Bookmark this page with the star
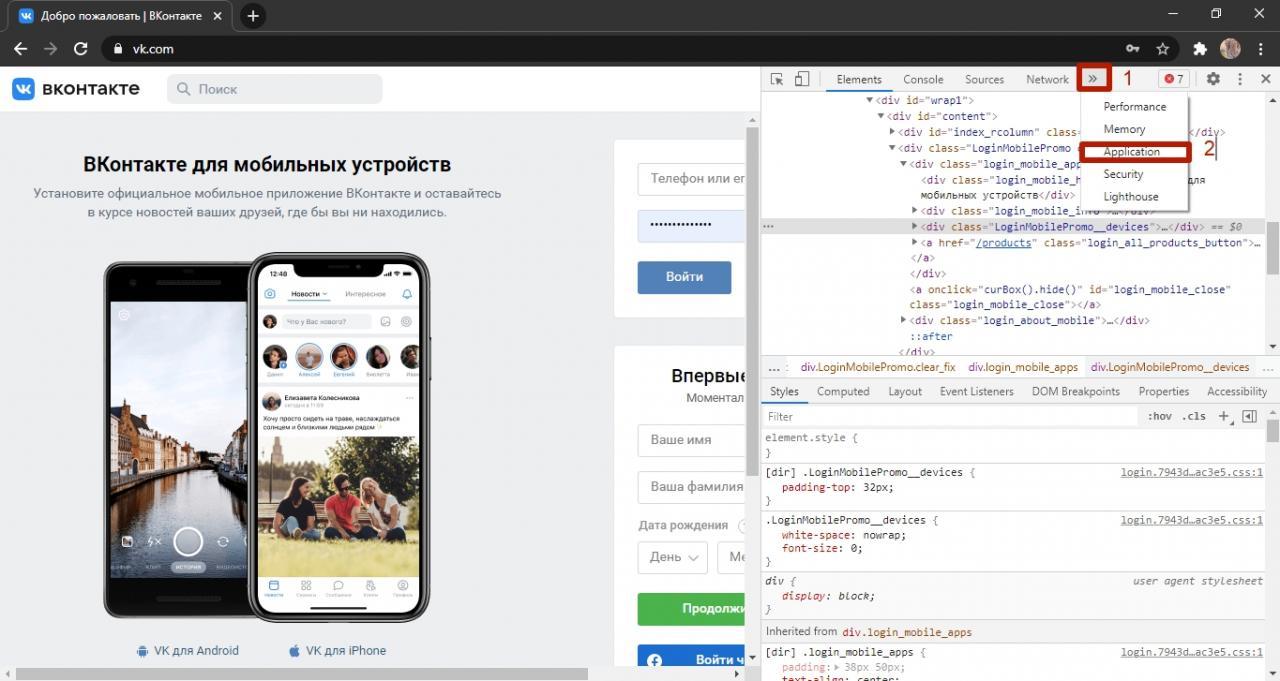The image size is (1280, 681). point(1163,48)
